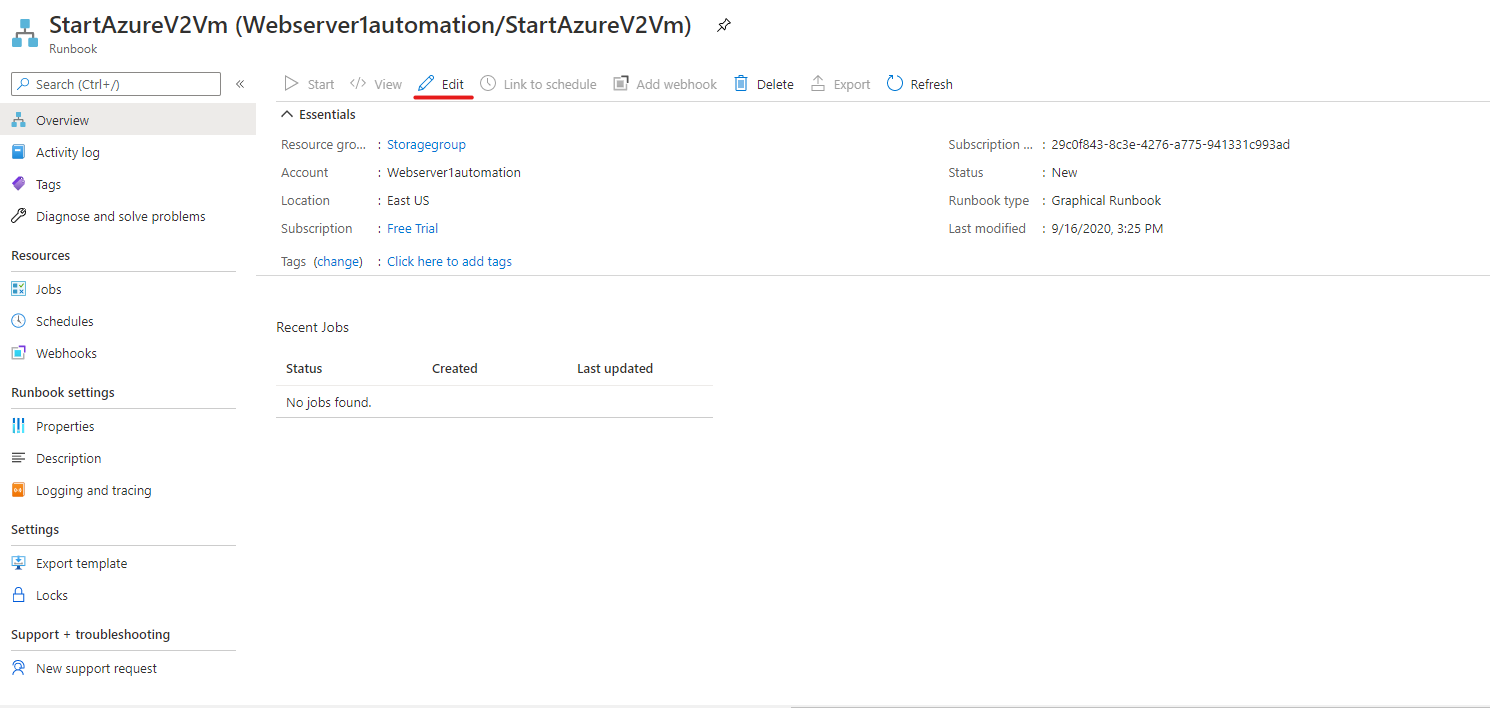1490x708 pixels.
Task: Click the Export template icon in sidebar
Action: 18,563
